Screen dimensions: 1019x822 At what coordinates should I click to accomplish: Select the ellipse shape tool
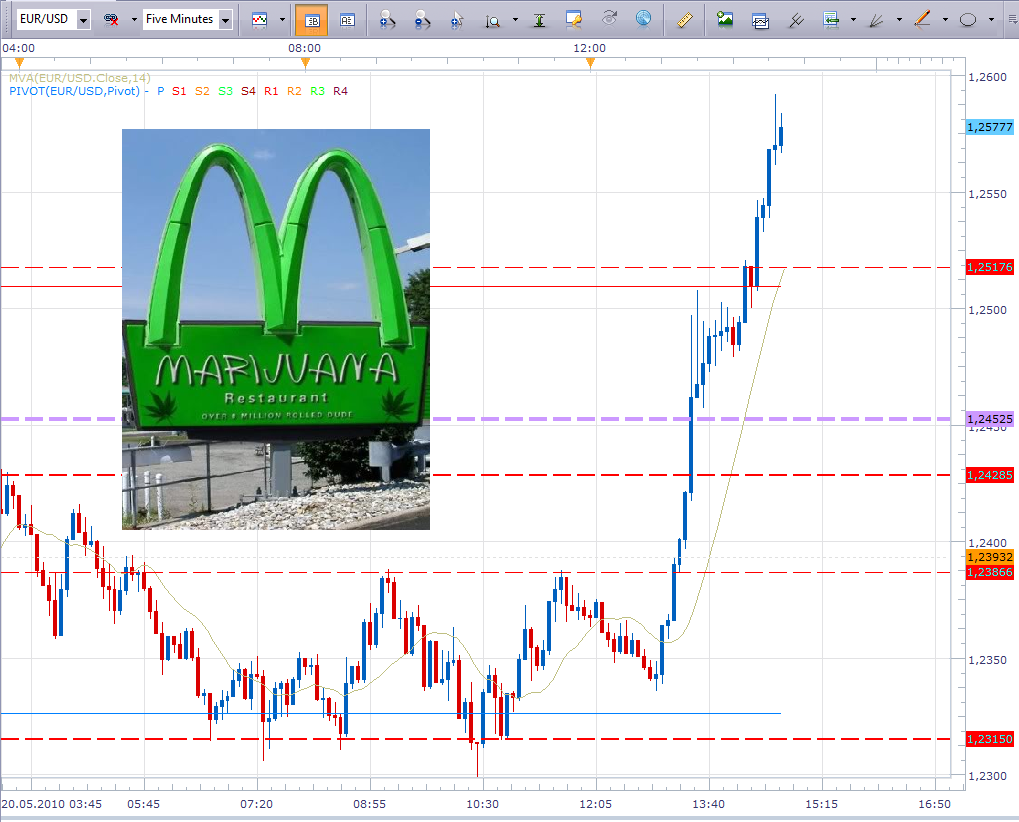(968, 19)
